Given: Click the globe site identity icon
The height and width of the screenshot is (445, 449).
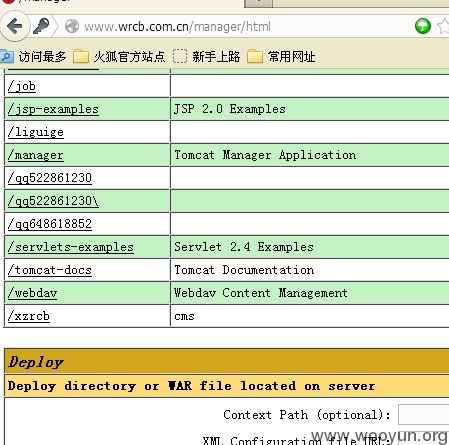Looking at the screenshot, I should pos(72,26).
